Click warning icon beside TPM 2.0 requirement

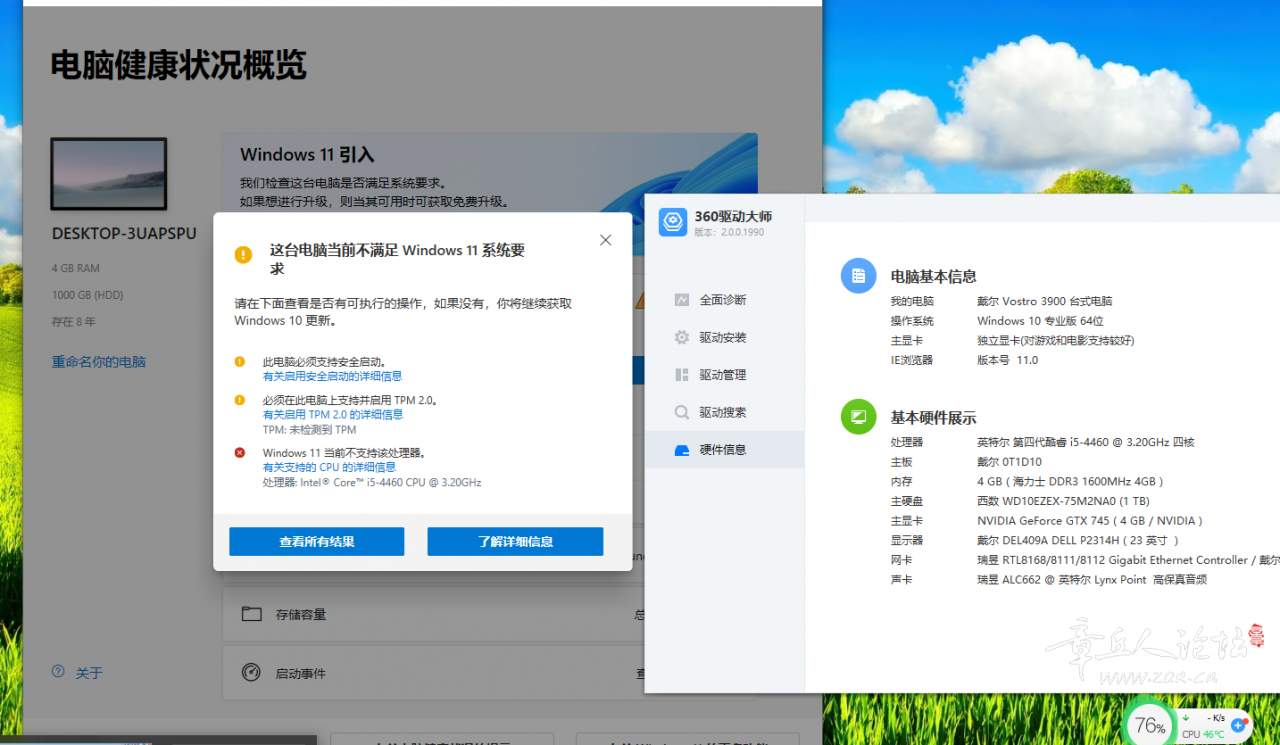click(240, 400)
